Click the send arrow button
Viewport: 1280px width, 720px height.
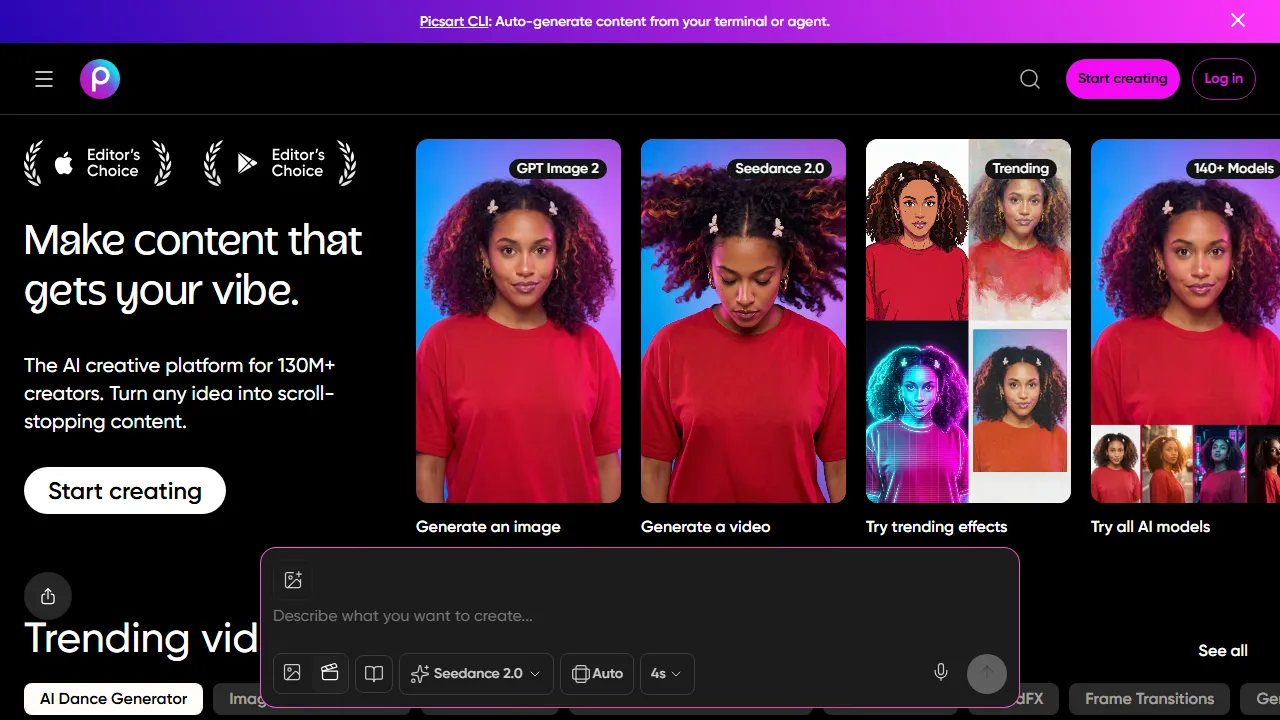(987, 673)
